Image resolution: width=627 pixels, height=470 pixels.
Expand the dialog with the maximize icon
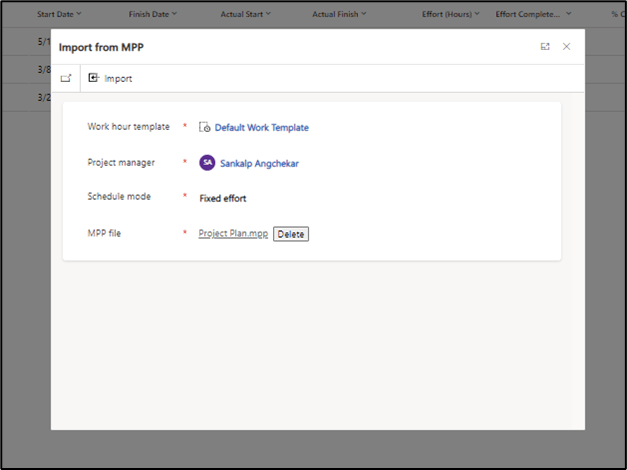pos(545,47)
